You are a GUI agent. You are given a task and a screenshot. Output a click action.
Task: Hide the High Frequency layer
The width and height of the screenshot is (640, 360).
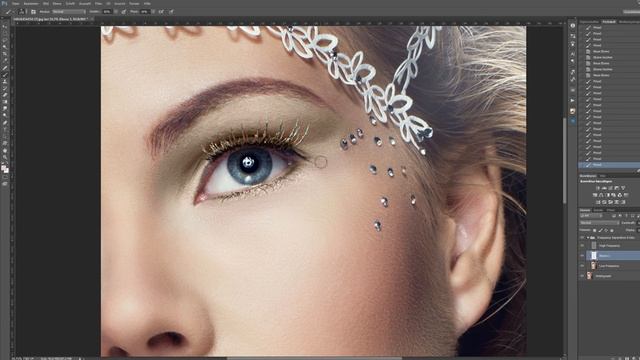(x=582, y=246)
